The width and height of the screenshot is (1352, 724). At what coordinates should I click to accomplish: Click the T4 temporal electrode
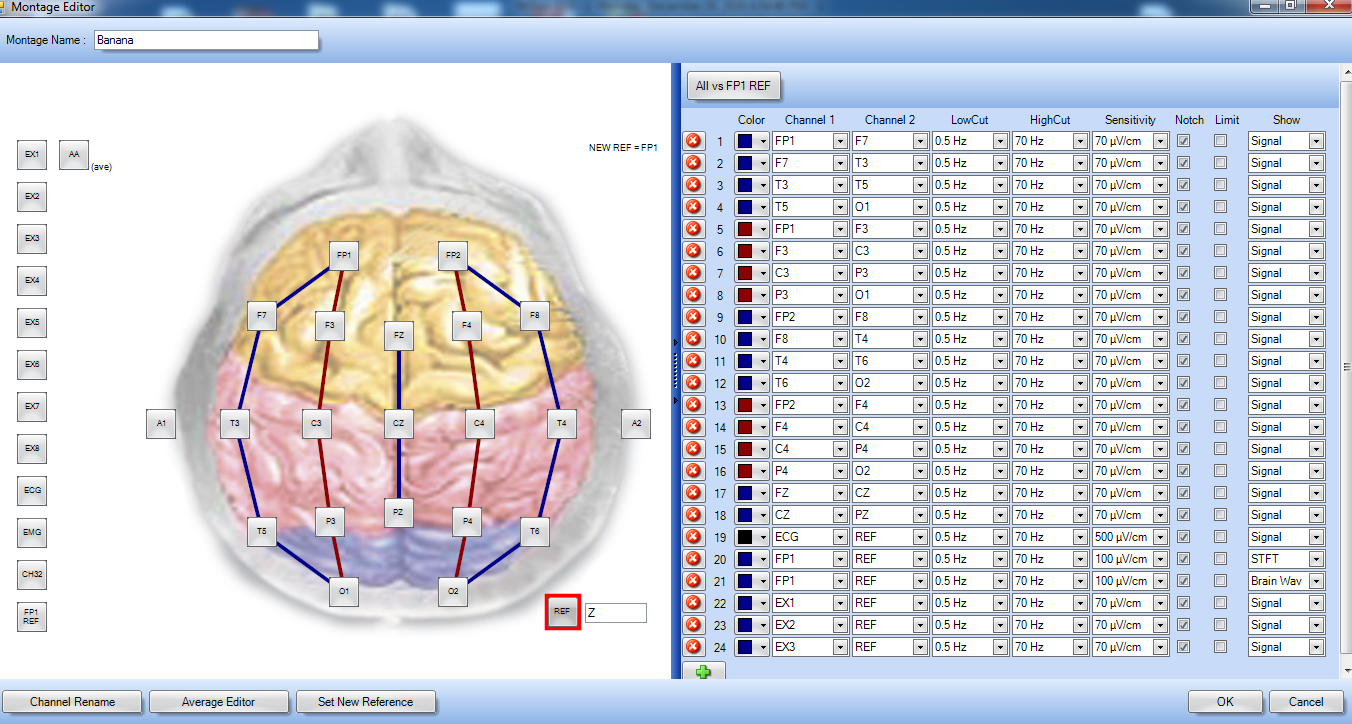(x=562, y=424)
